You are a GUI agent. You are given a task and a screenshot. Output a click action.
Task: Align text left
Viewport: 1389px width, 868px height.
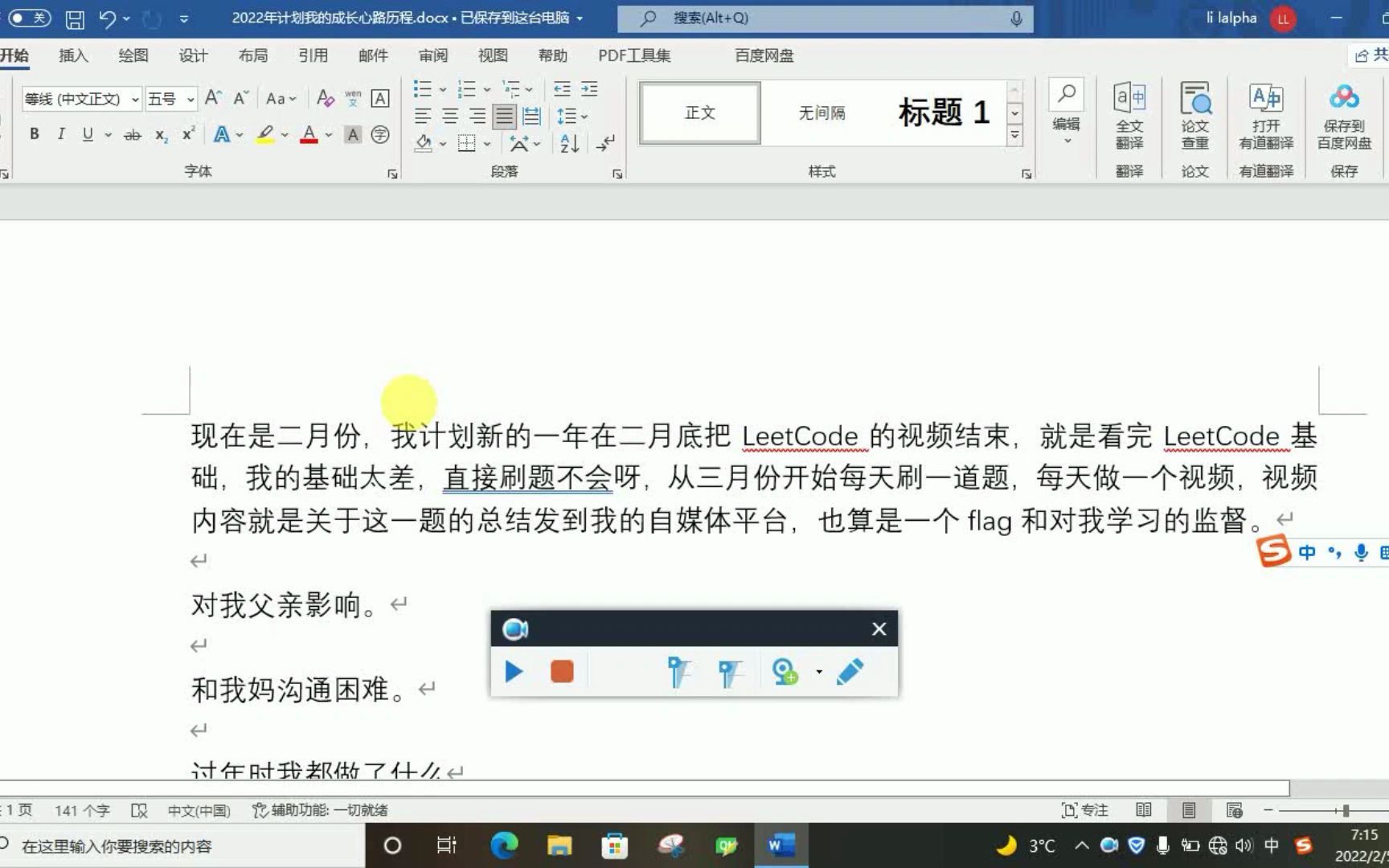tap(423, 117)
